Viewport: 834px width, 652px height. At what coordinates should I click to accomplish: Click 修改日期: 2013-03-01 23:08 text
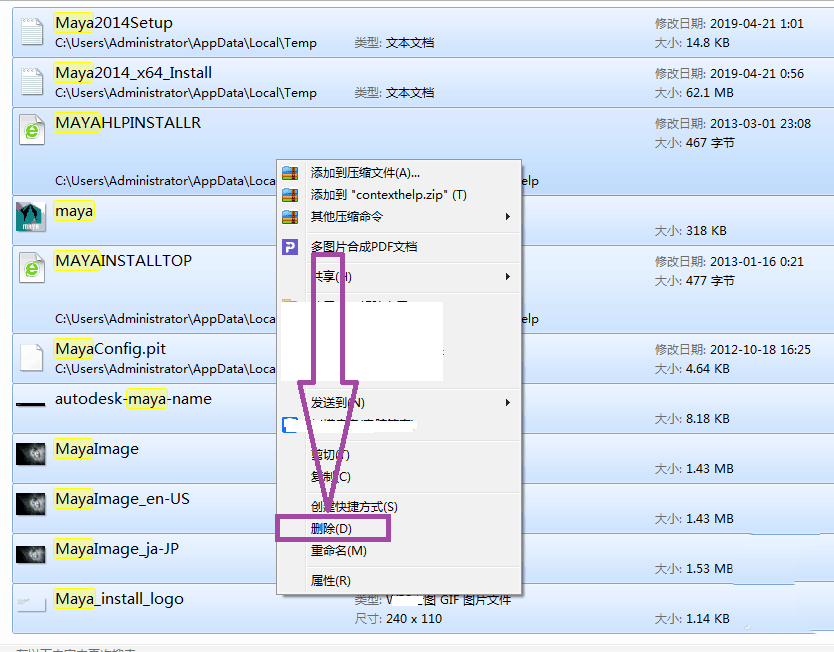coord(733,124)
